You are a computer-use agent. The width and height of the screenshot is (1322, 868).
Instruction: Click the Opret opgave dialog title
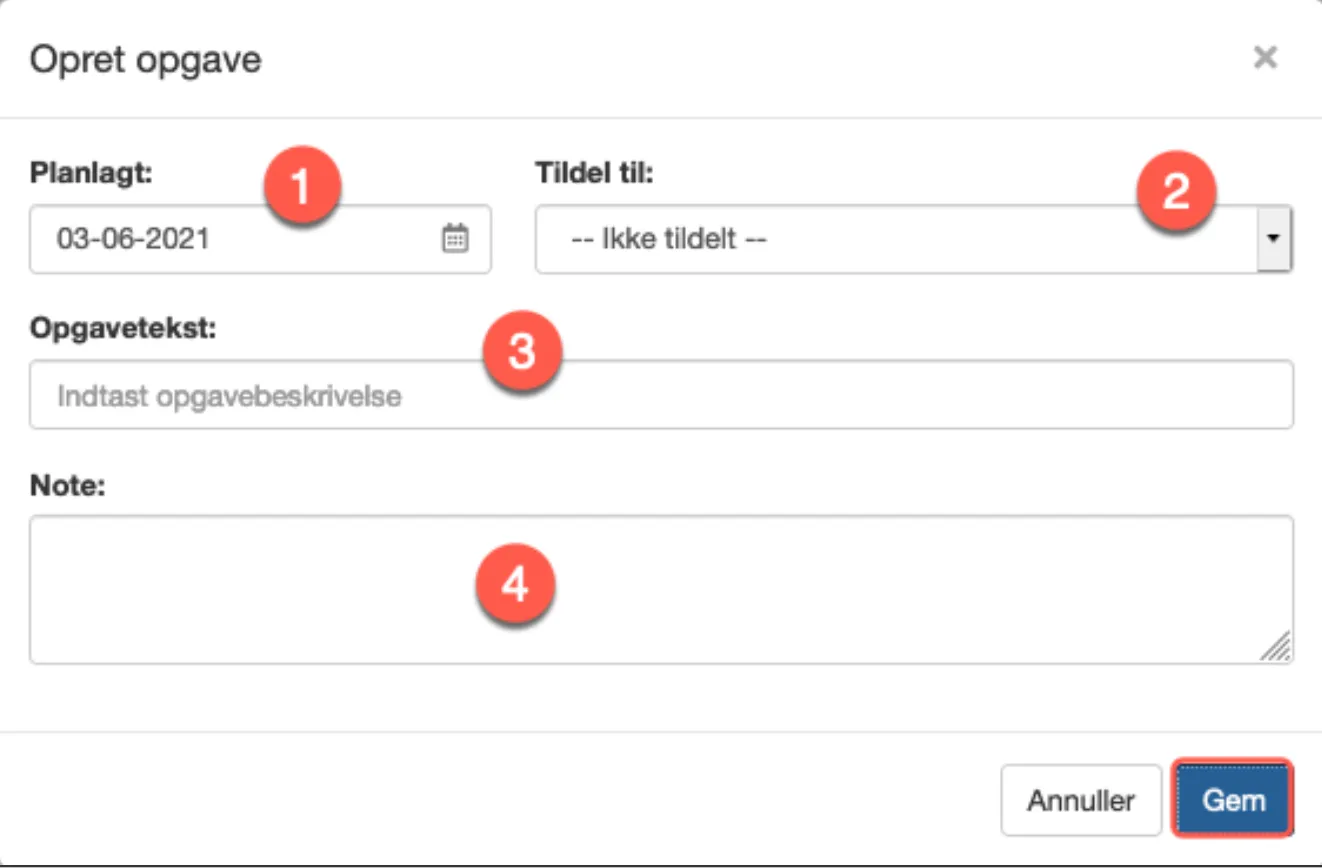[146, 60]
